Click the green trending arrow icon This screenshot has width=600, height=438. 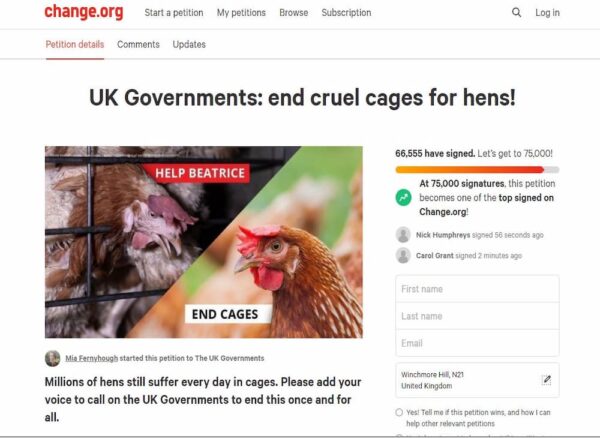403,197
